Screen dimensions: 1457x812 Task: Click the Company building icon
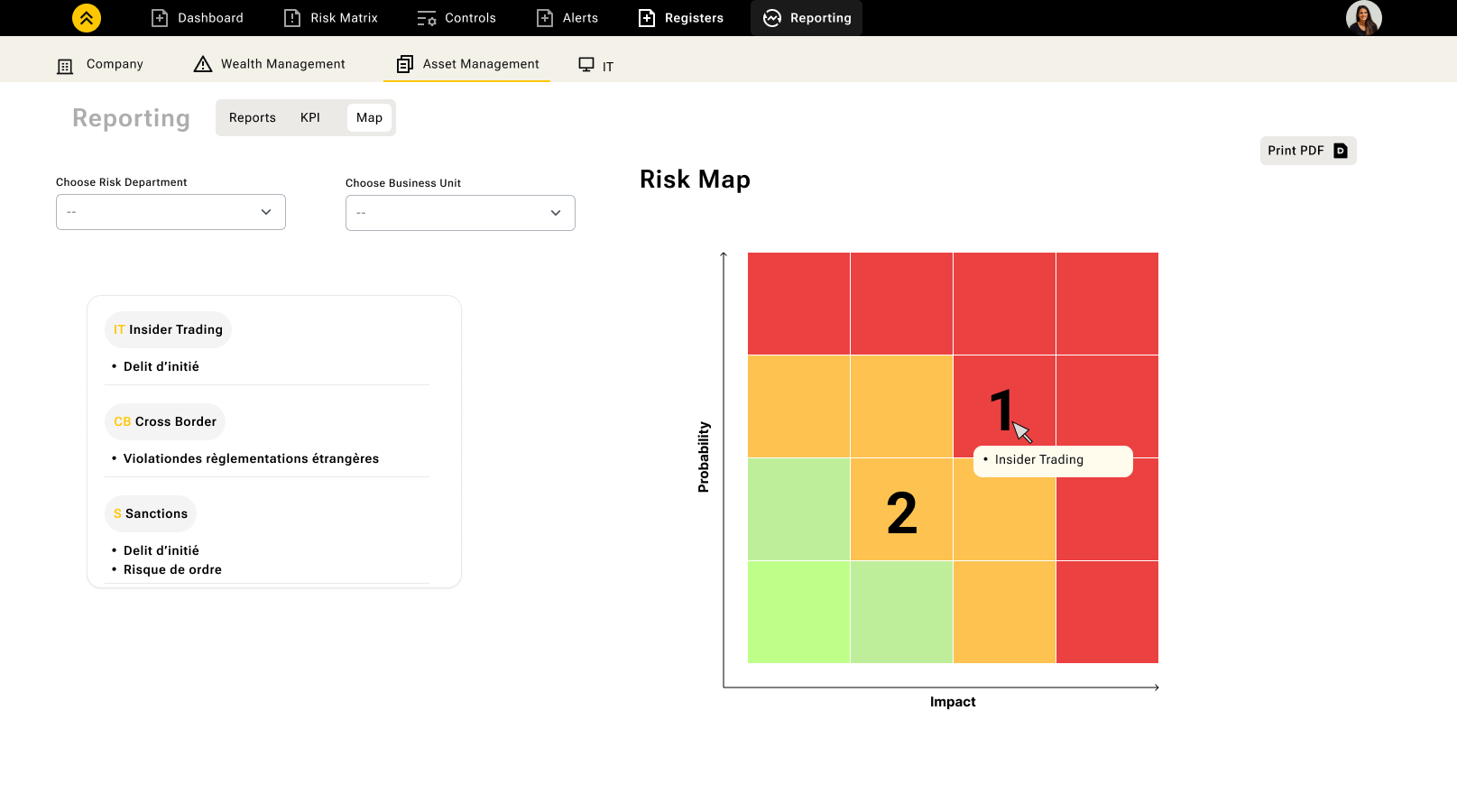click(x=65, y=66)
